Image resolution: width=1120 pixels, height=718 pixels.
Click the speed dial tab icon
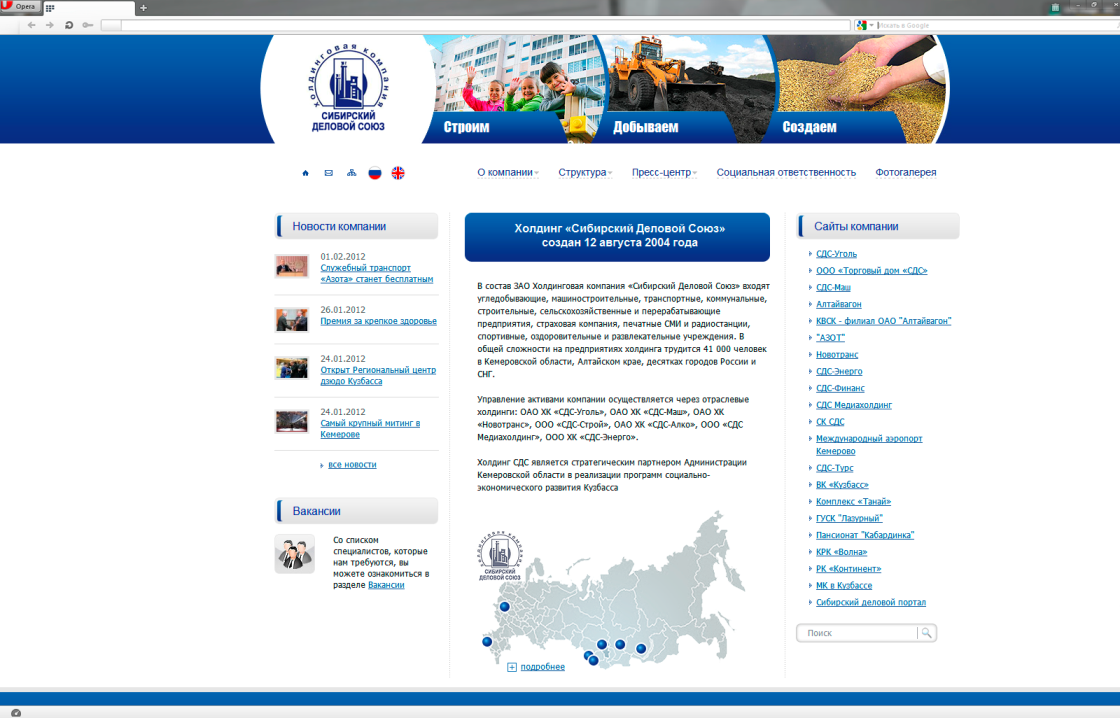50,8
